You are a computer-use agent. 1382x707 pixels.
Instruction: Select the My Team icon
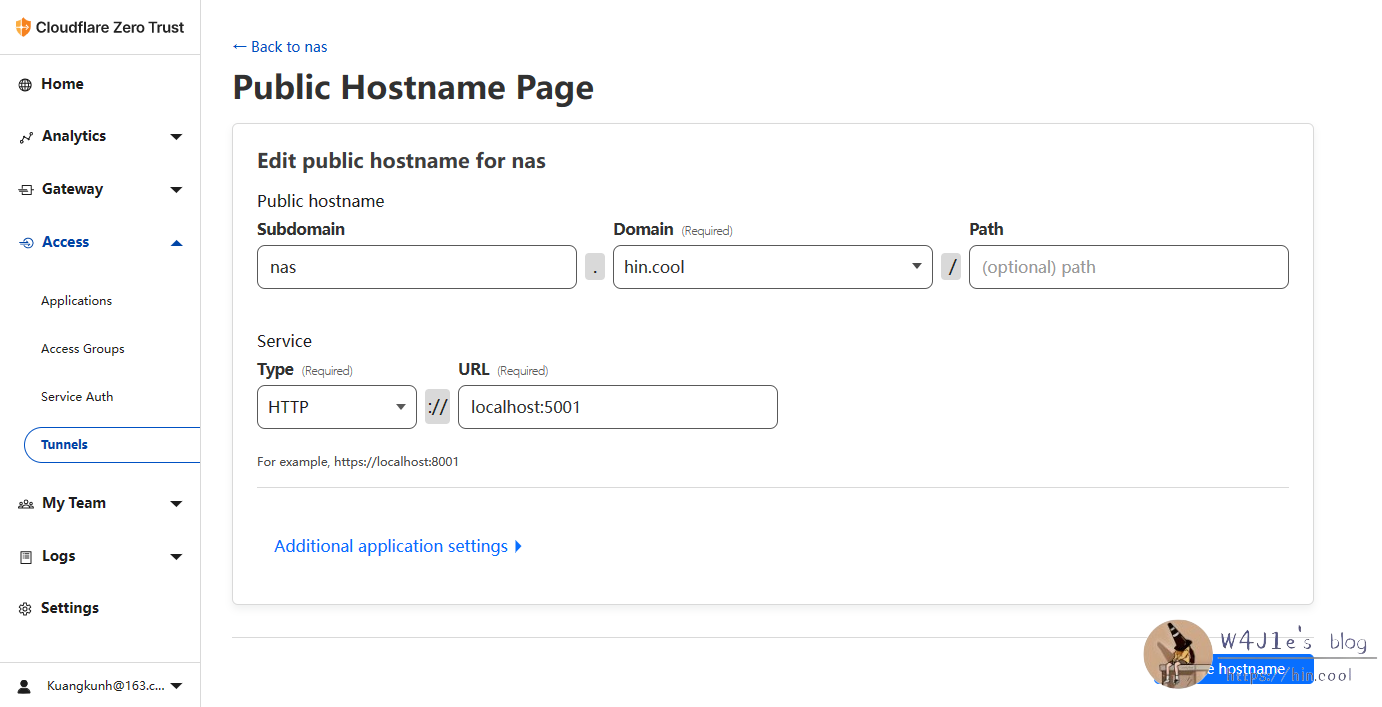click(25, 503)
